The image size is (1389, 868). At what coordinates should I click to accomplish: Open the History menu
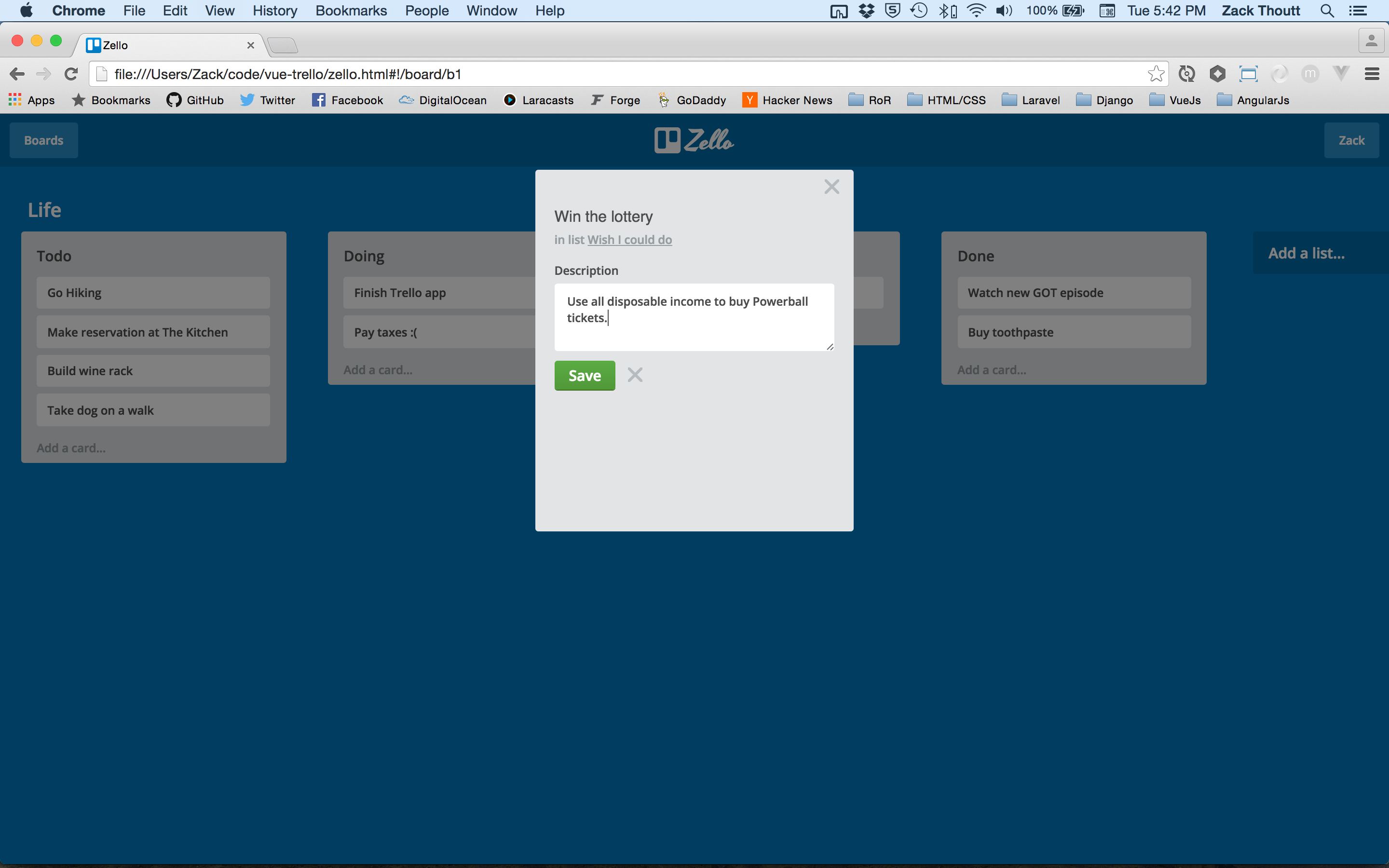pyautogui.click(x=275, y=11)
